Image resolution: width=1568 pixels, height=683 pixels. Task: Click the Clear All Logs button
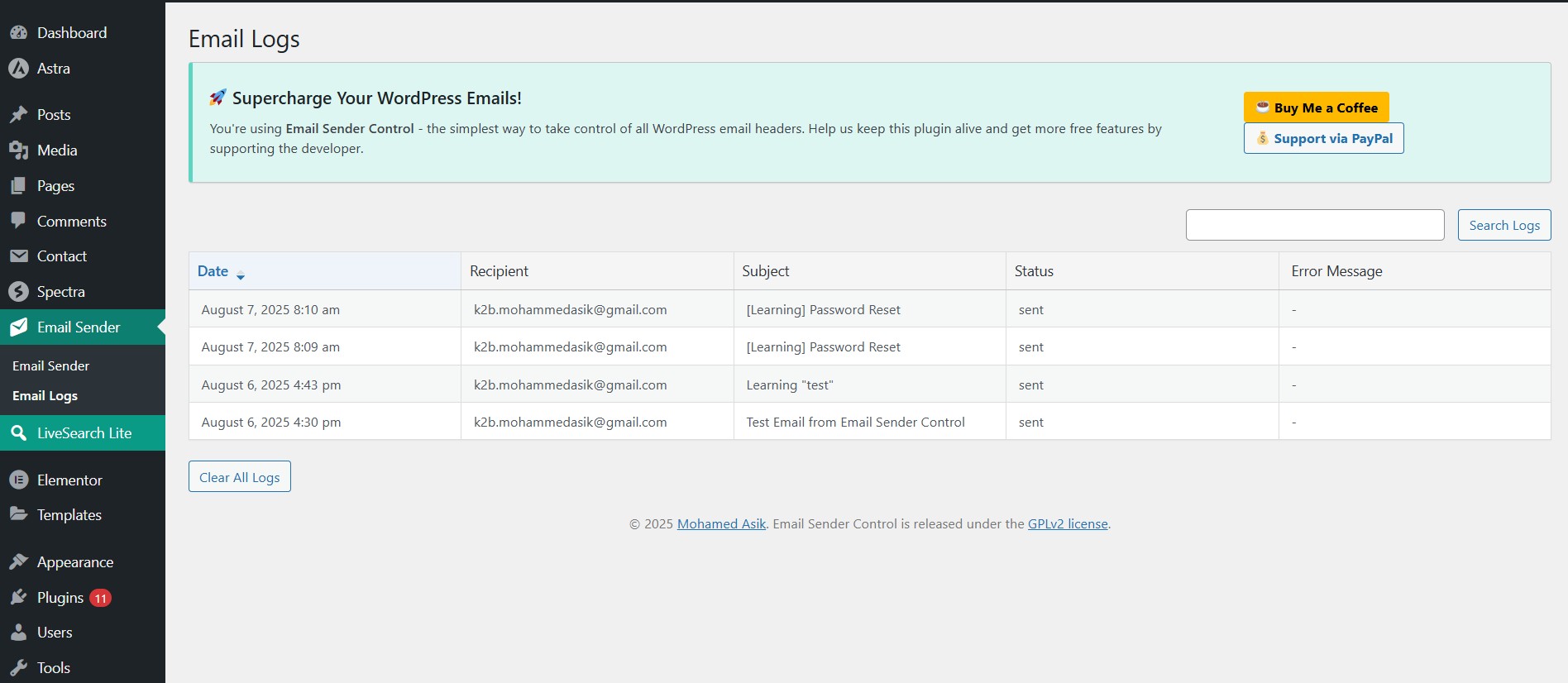240,476
